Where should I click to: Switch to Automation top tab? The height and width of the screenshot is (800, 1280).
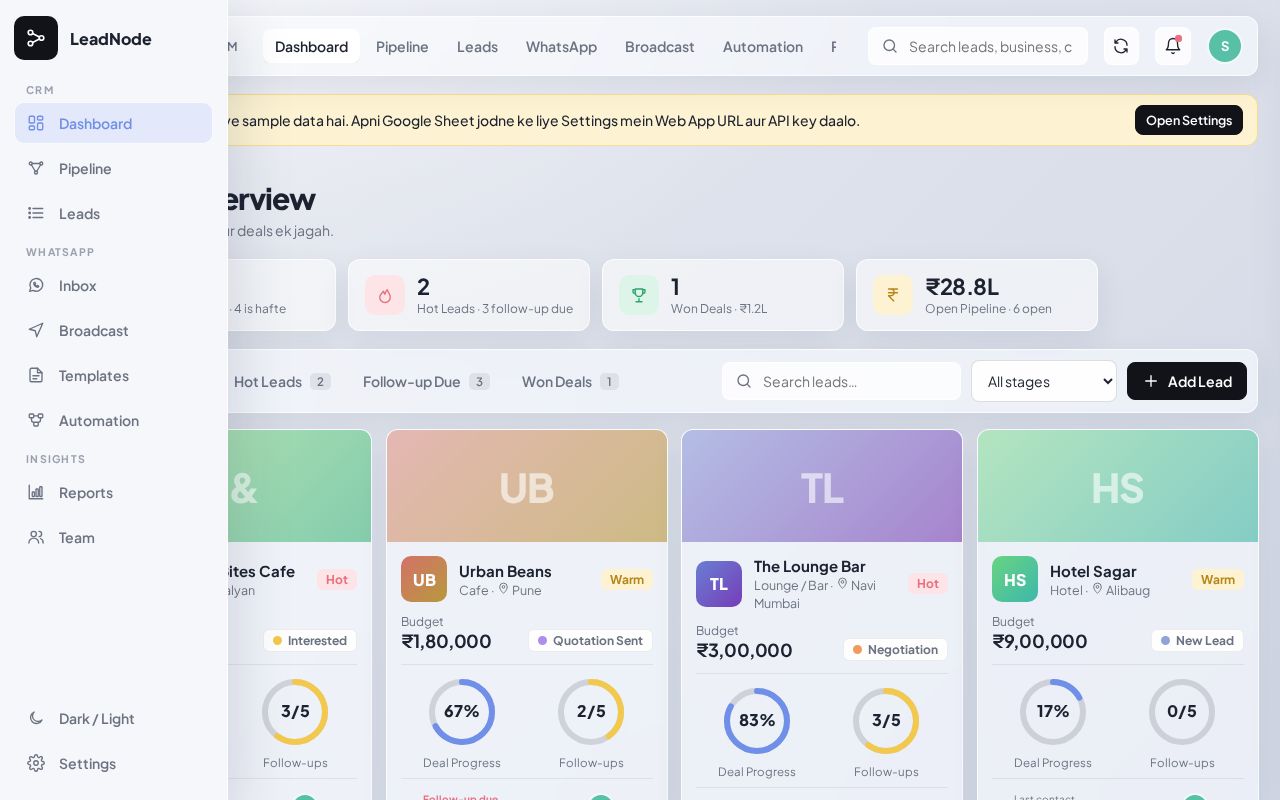[763, 46]
